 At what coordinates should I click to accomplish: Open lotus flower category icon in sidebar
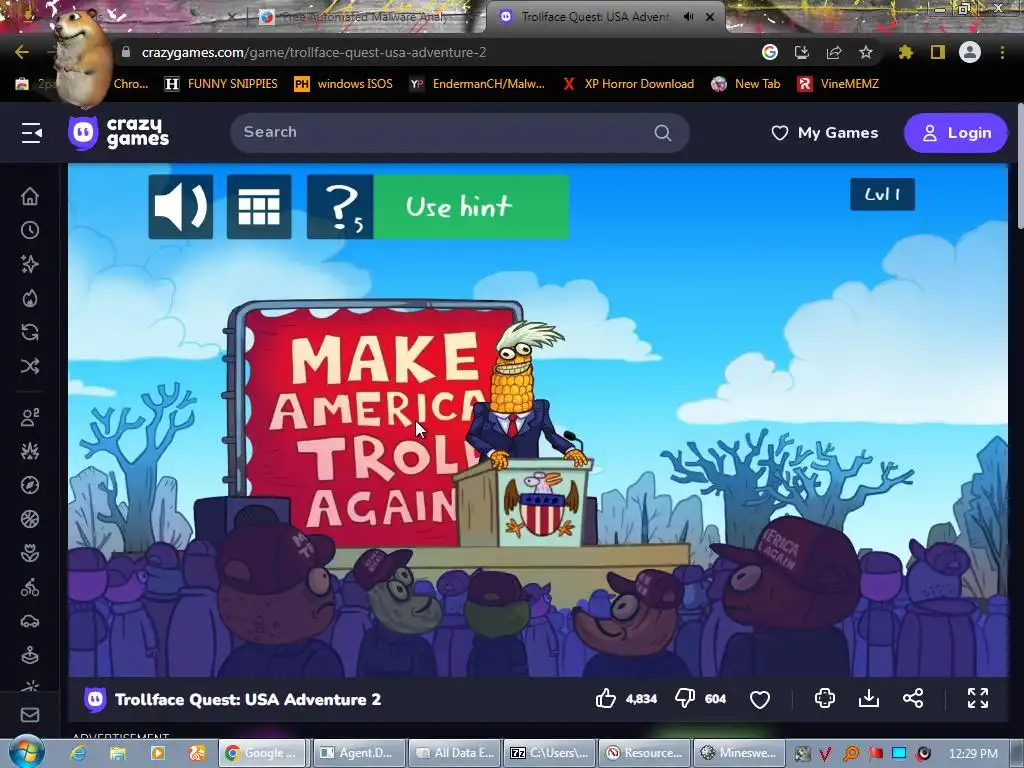(30, 554)
